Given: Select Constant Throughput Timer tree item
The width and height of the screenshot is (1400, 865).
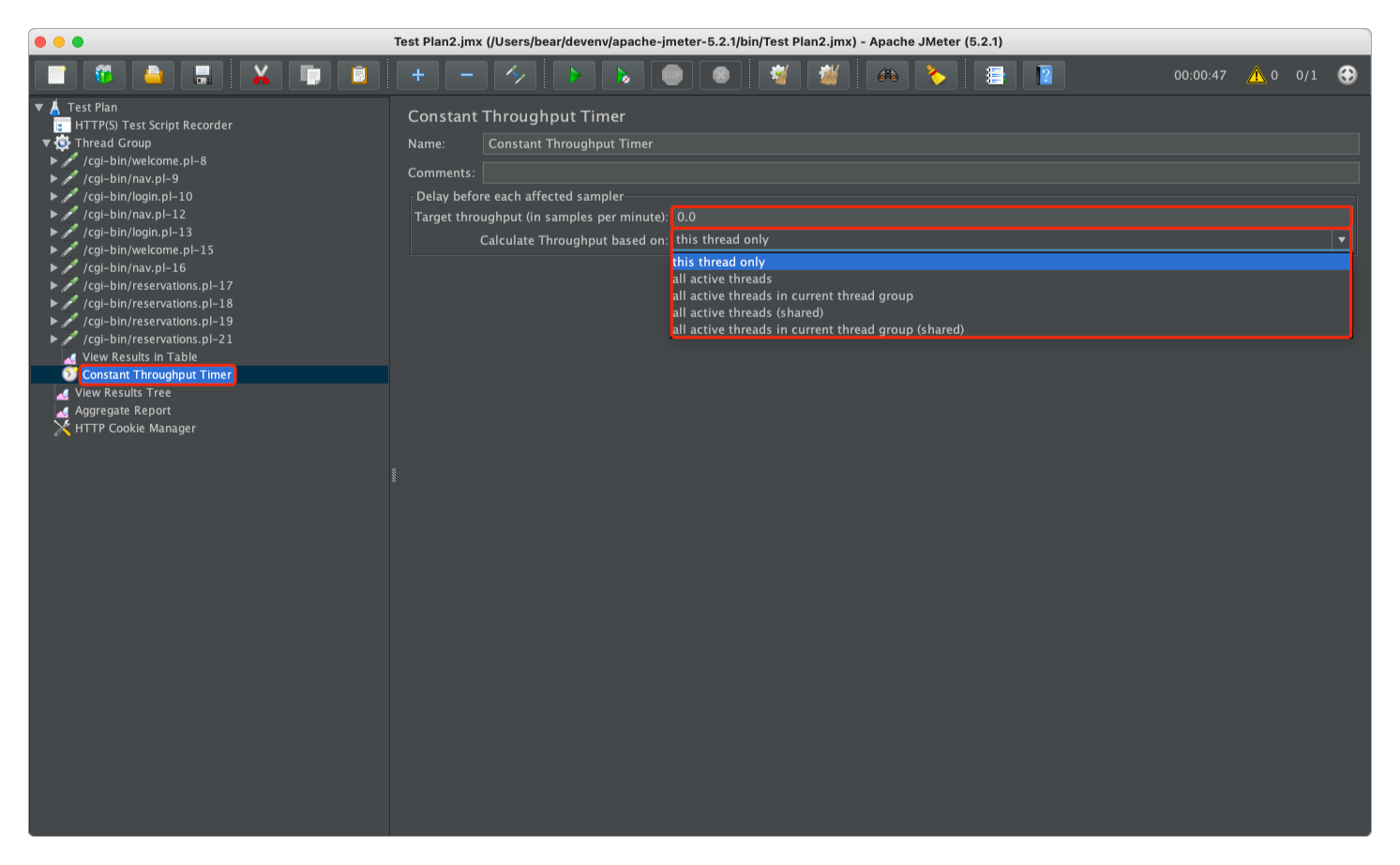Looking at the screenshot, I should pyautogui.click(x=157, y=374).
